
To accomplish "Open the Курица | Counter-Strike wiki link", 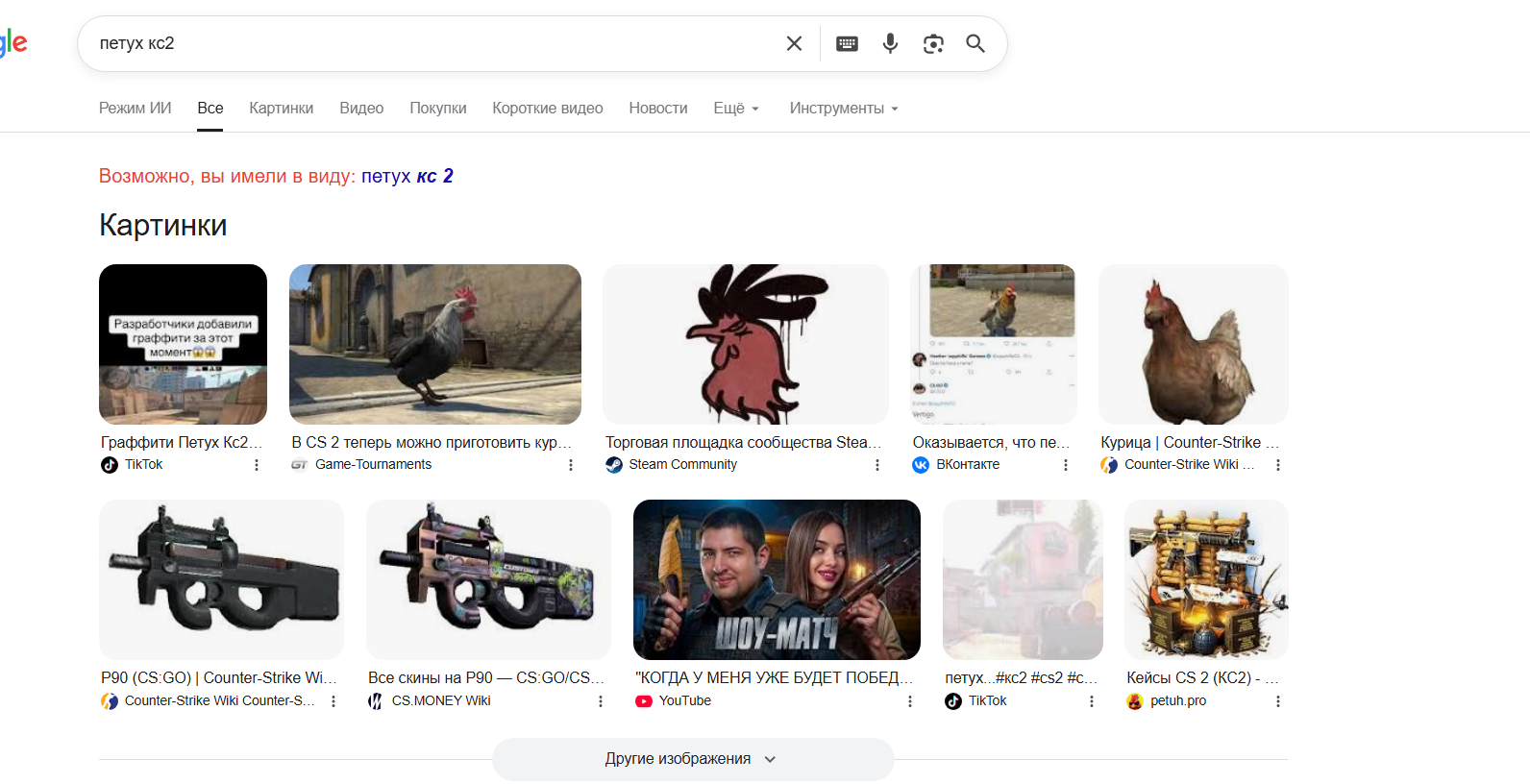I will click(x=1190, y=442).
